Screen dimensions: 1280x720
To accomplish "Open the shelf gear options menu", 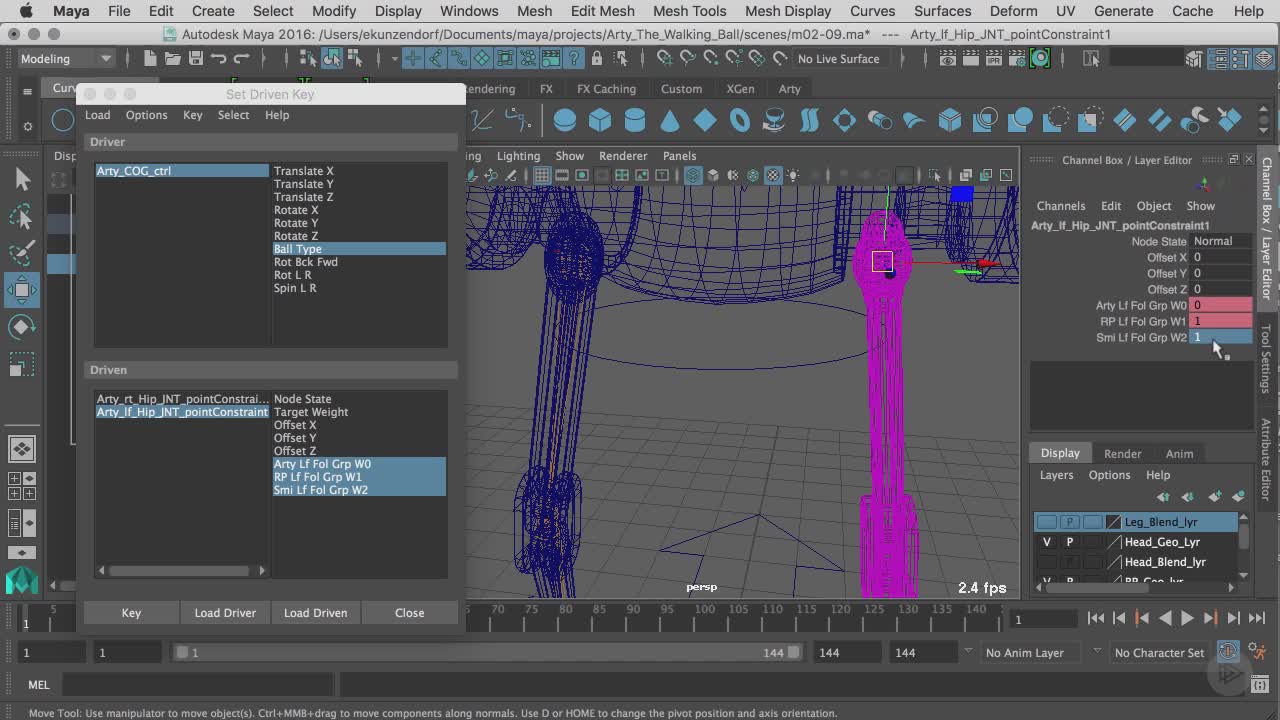I will (x=28, y=126).
